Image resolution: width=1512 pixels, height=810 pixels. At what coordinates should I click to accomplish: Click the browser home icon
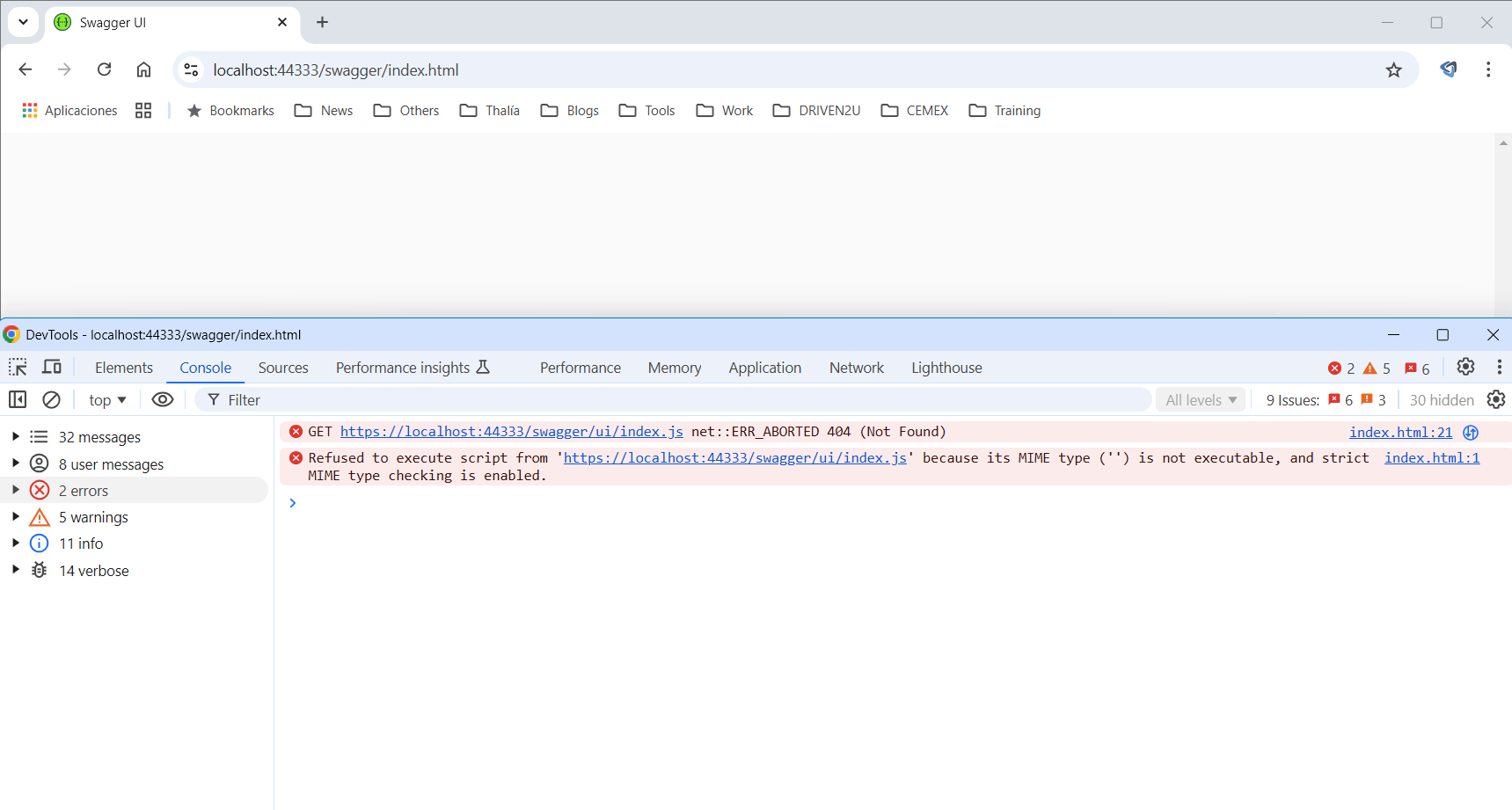143,69
